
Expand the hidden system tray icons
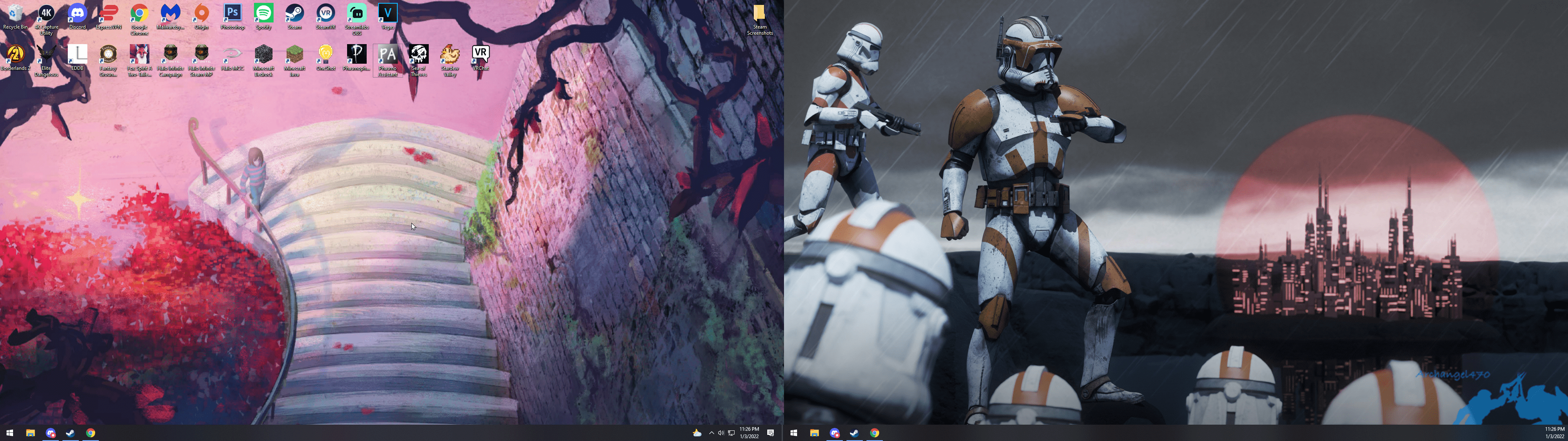pyautogui.click(x=711, y=433)
